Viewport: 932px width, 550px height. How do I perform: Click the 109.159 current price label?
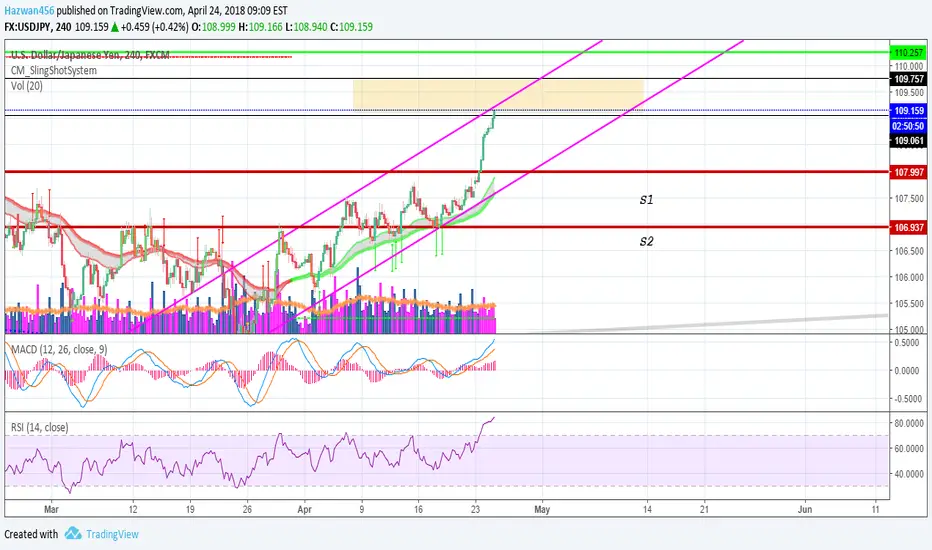tap(908, 111)
